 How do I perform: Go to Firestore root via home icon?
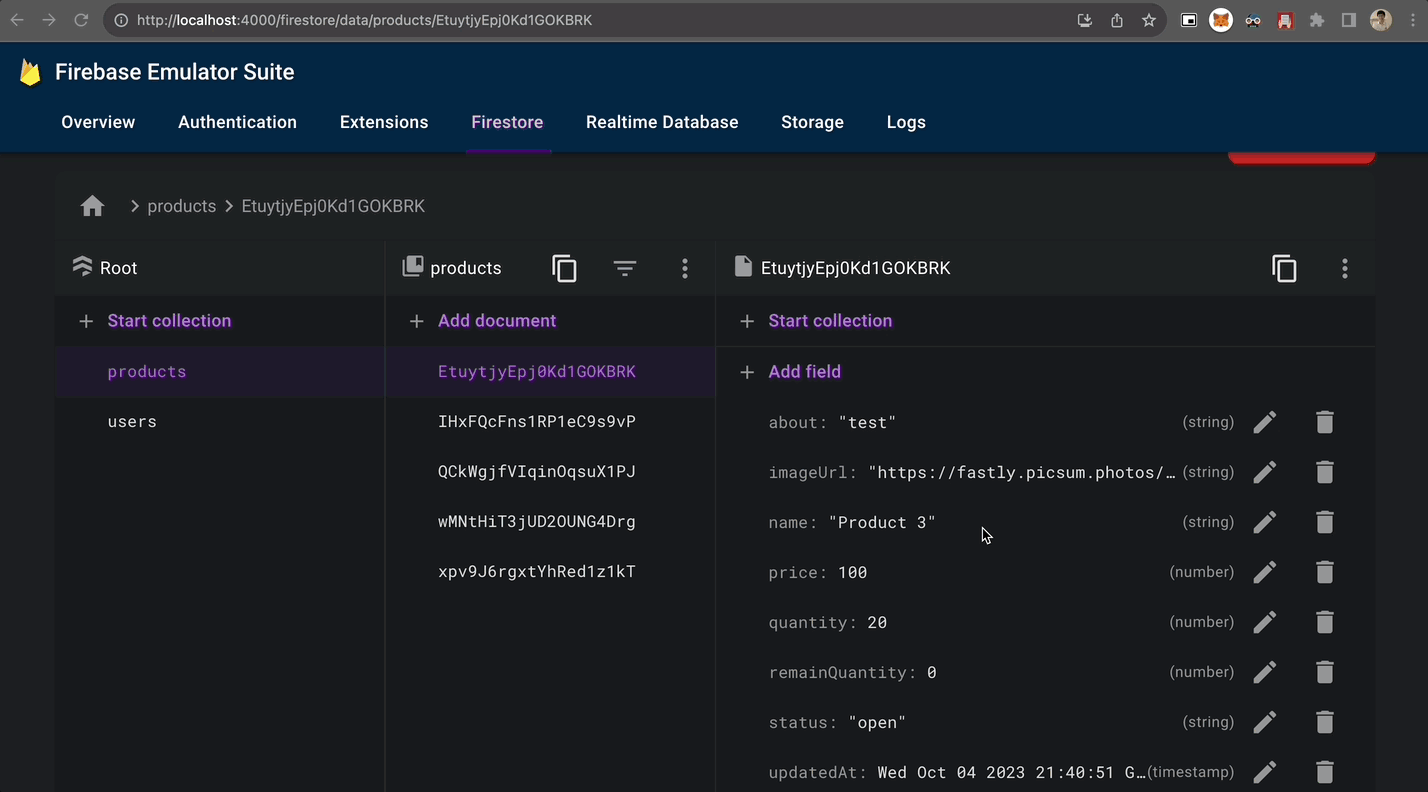(93, 206)
